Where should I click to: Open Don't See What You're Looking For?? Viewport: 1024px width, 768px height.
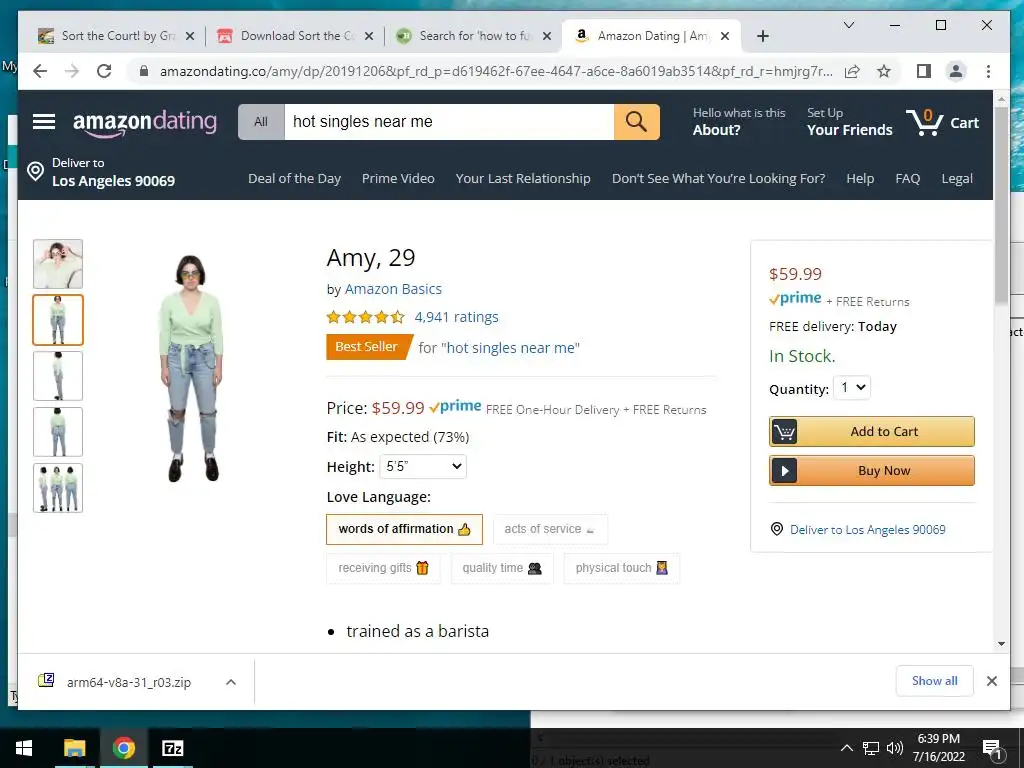pos(718,178)
